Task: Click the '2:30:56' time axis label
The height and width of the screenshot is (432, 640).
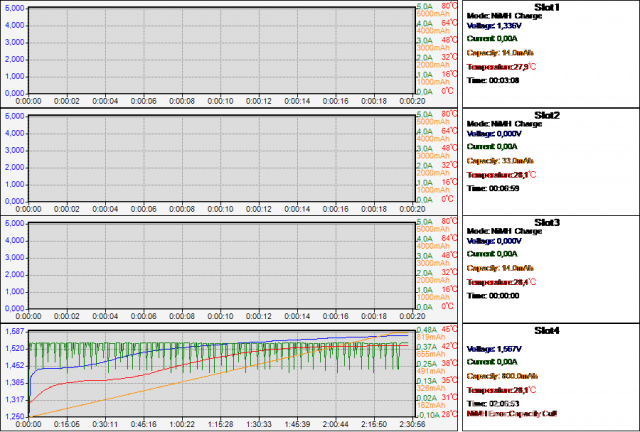Action: click(x=412, y=425)
